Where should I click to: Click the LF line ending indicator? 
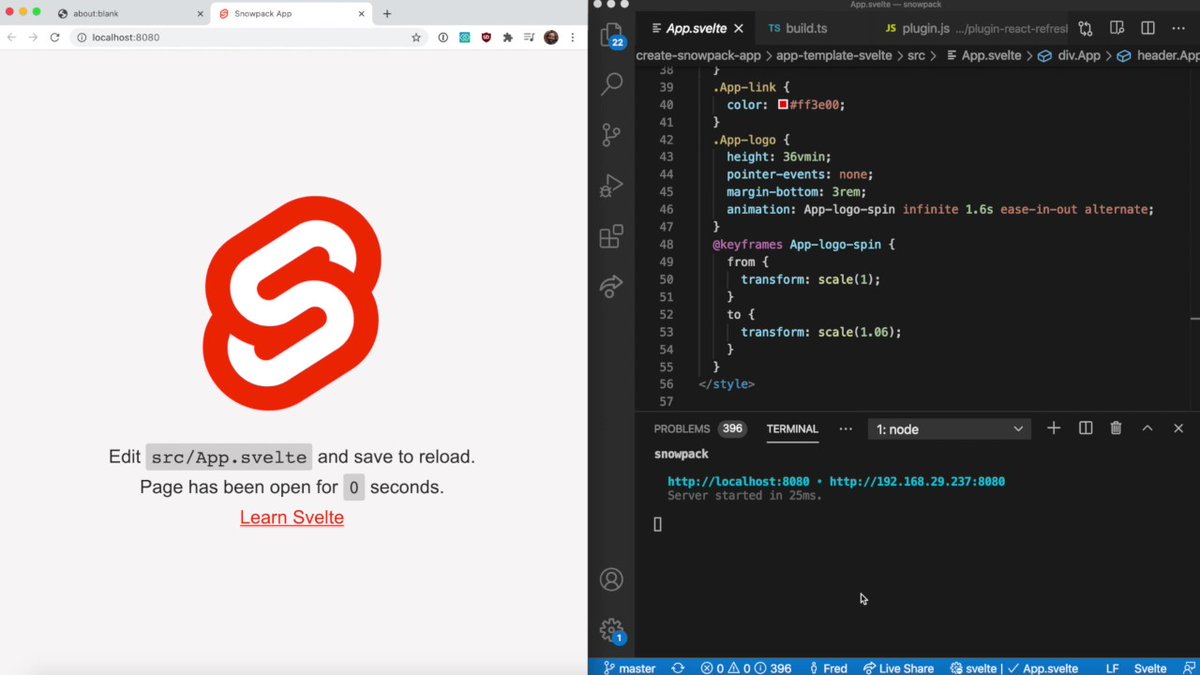(x=1112, y=668)
